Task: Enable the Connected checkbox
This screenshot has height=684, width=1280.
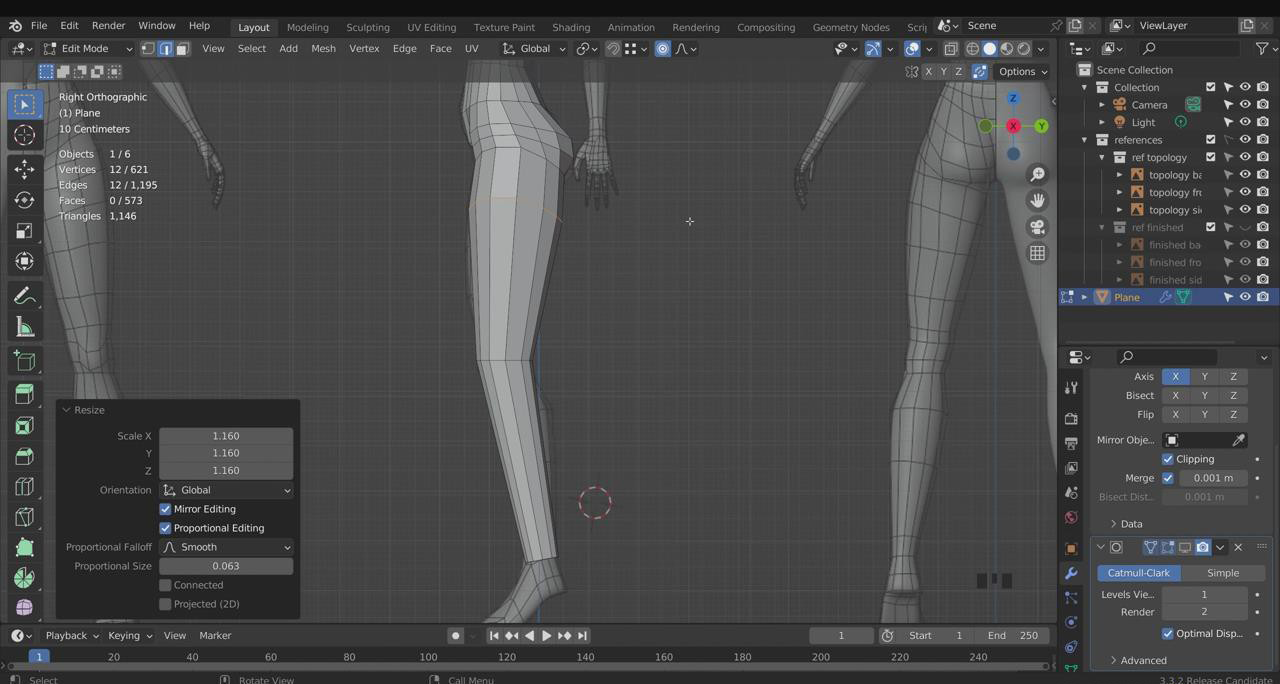Action: [x=166, y=585]
